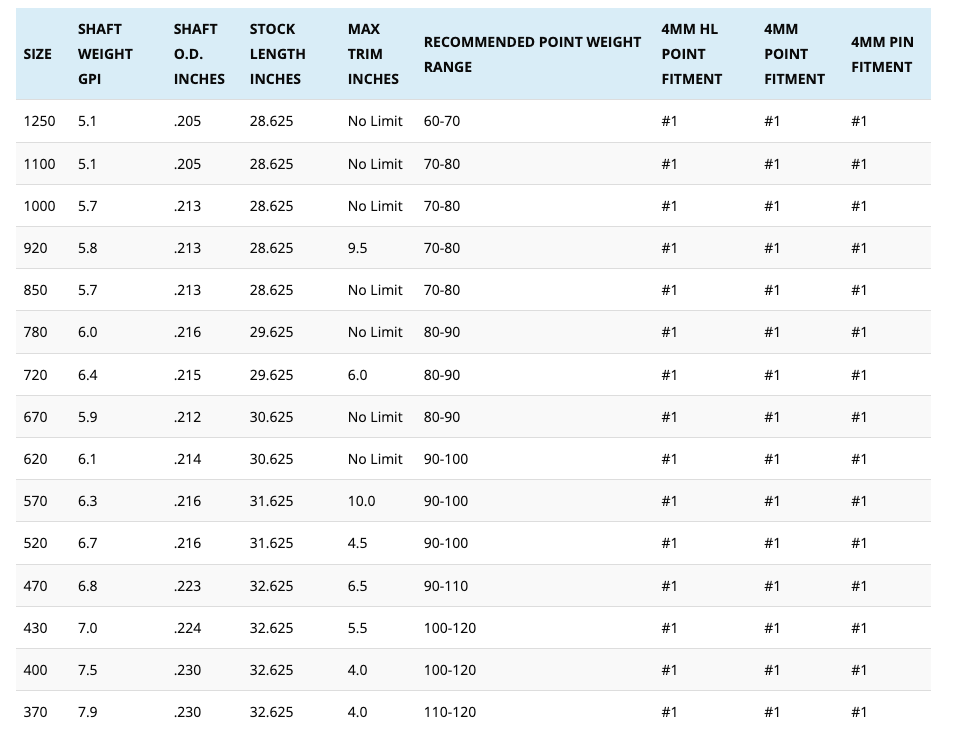Viewport: 965px width, 736px height.
Task: Click the 10.0 max trim value
Action: tap(361, 501)
